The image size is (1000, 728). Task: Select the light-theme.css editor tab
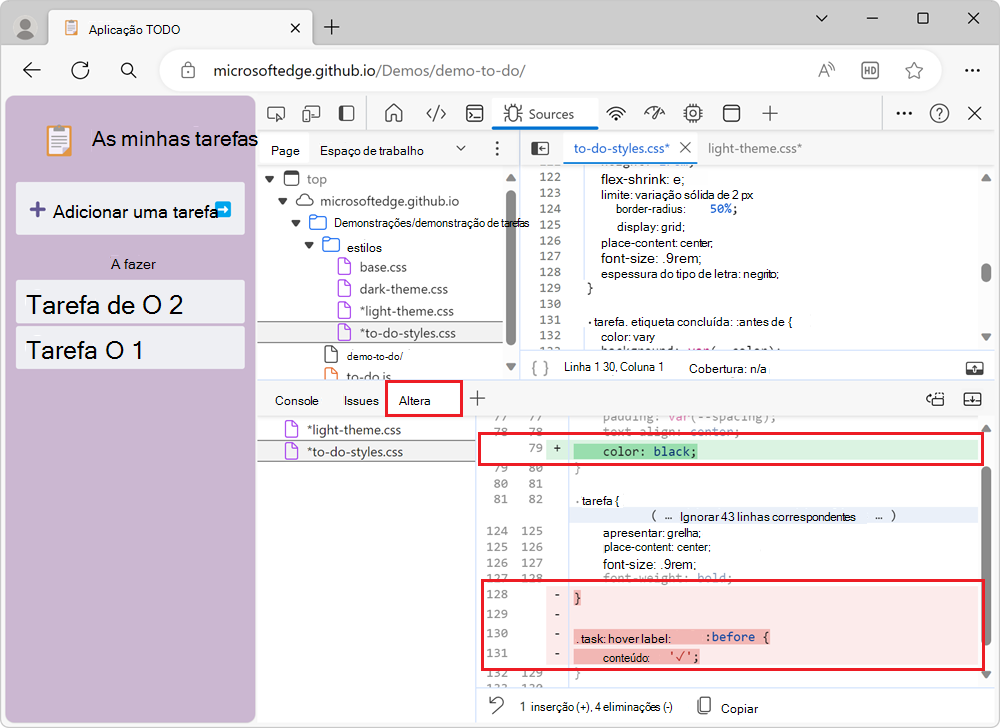(x=754, y=149)
